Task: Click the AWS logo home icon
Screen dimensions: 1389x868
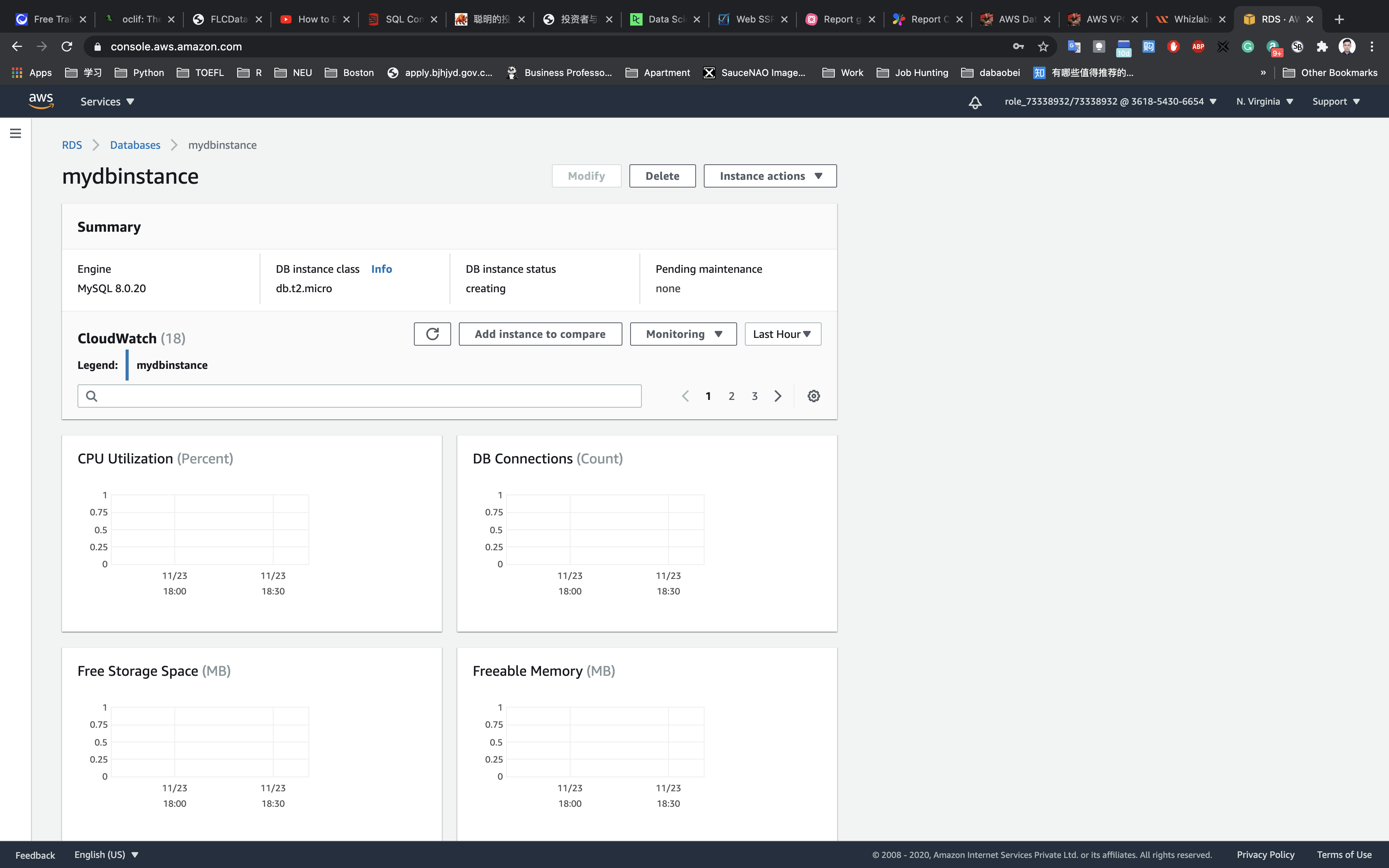Action: tap(41, 101)
